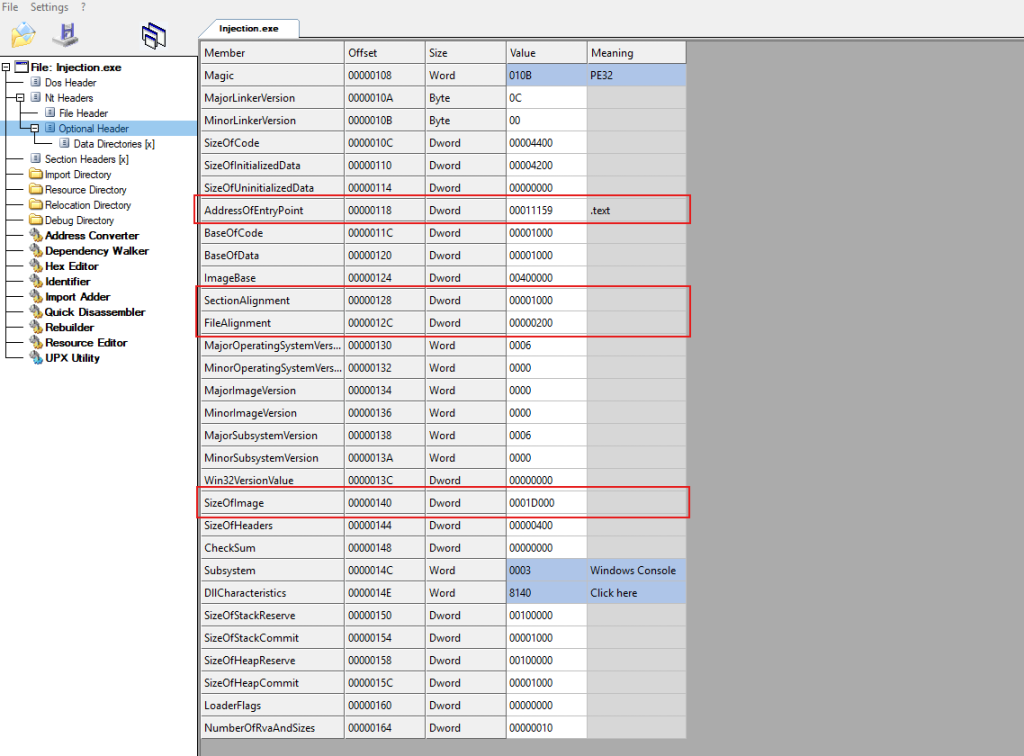Launch the Quick Disassembler tool
This screenshot has height=756, width=1024.
click(94, 312)
